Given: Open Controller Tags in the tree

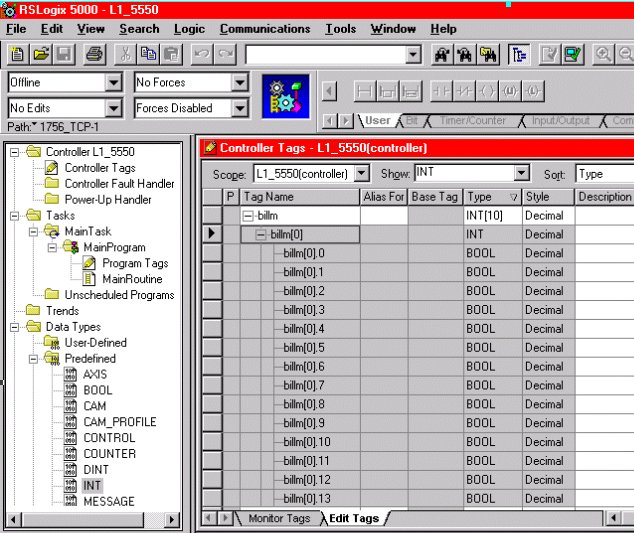Looking at the screenshot, I should (x=100, y=168).
